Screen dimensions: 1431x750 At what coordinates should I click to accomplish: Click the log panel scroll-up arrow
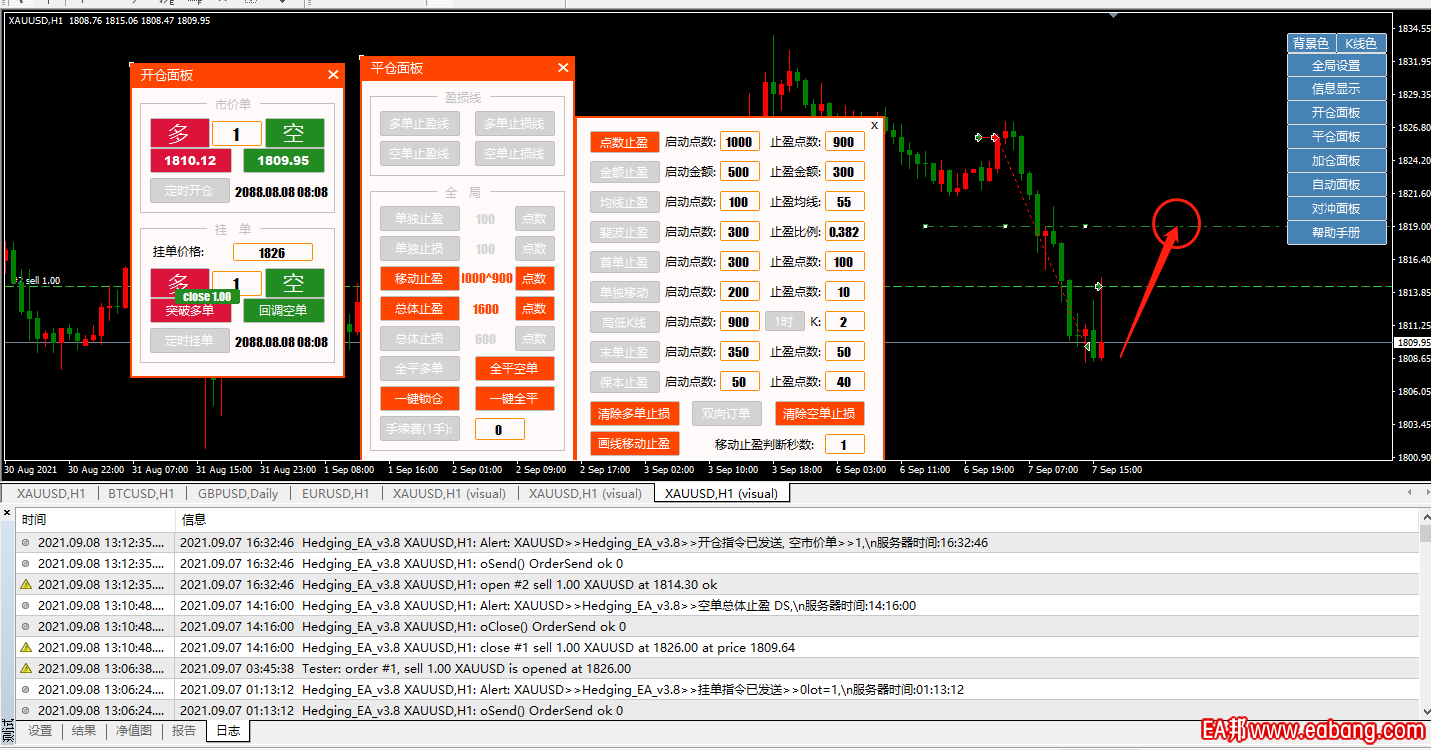pos(1424,517)
